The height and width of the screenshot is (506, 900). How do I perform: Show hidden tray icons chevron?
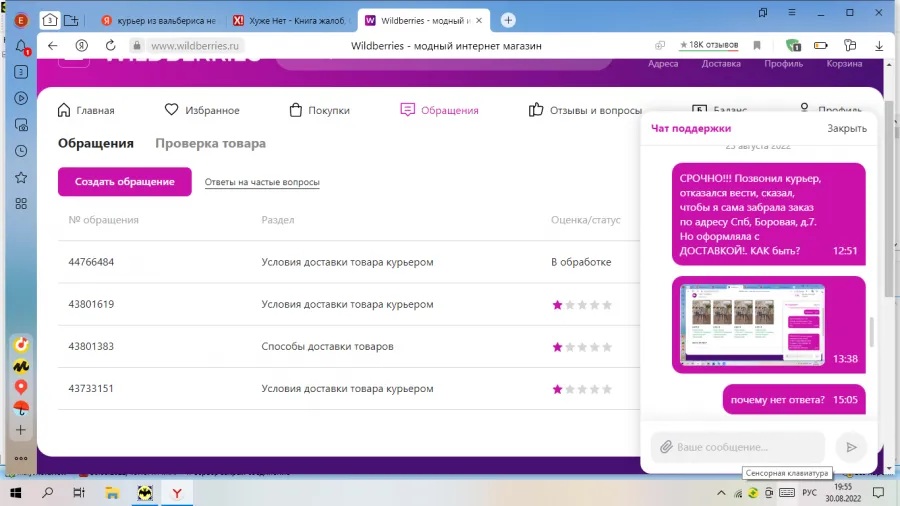coord(721,493)
